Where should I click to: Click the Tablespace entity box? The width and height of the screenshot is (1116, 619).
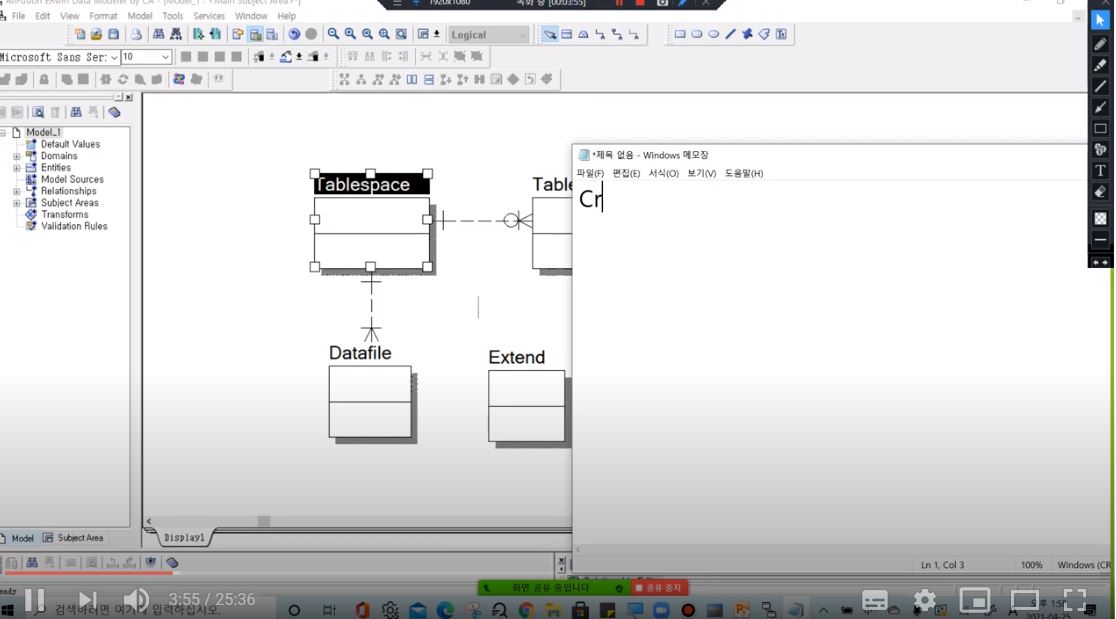[372, 233]
